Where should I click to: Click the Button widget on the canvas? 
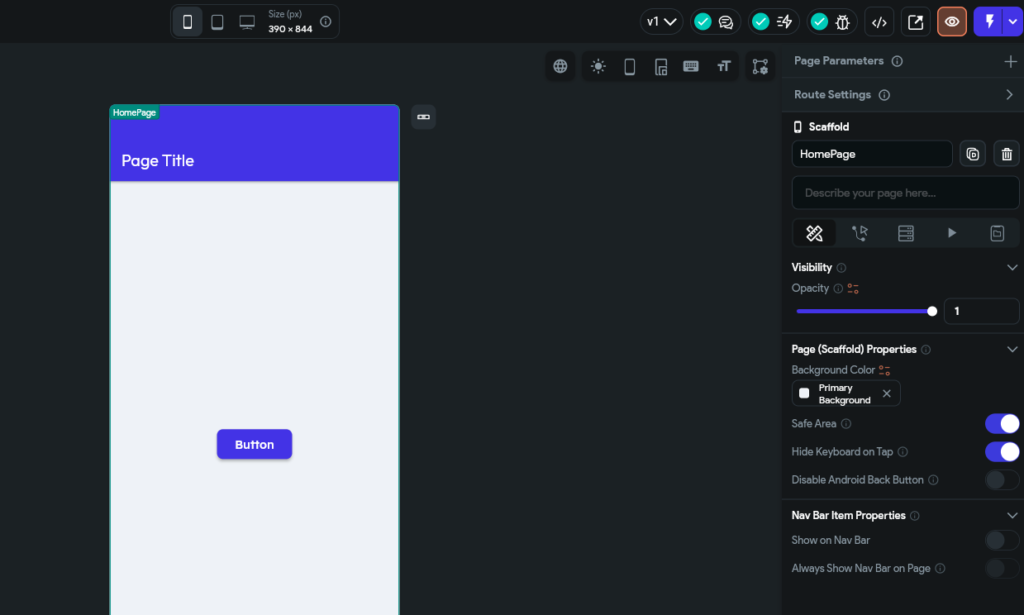[254, 445]
